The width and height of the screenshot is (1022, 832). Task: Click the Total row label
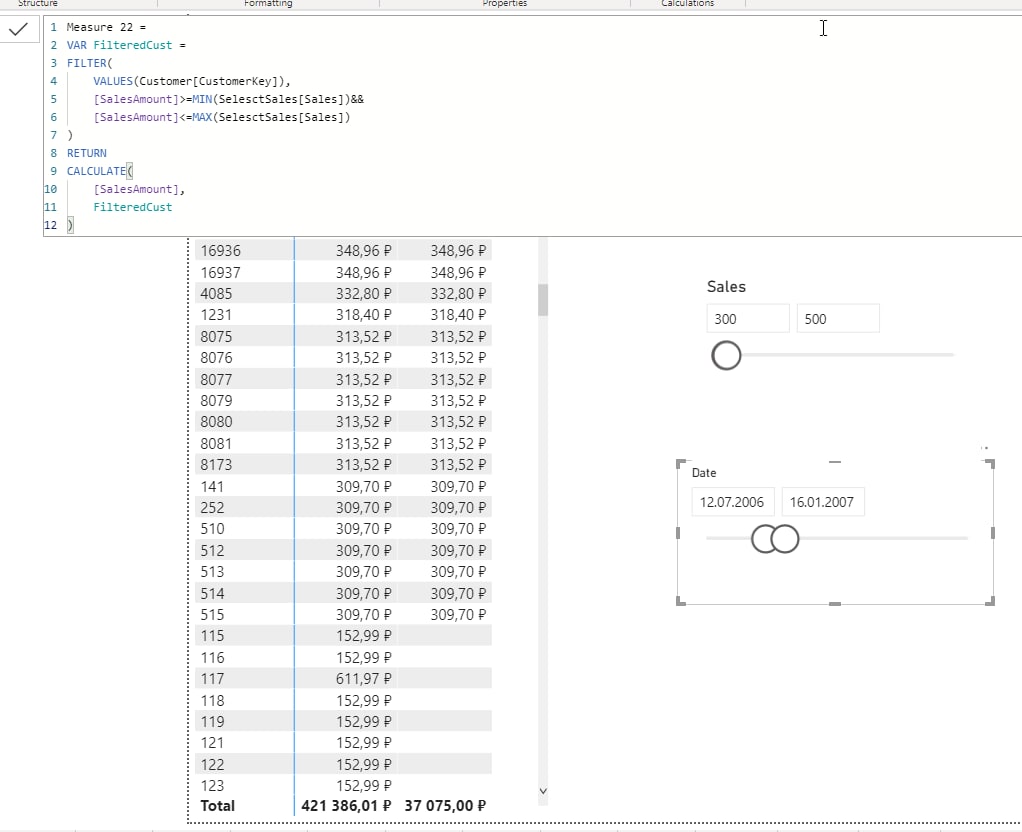[x=218, y=806]
